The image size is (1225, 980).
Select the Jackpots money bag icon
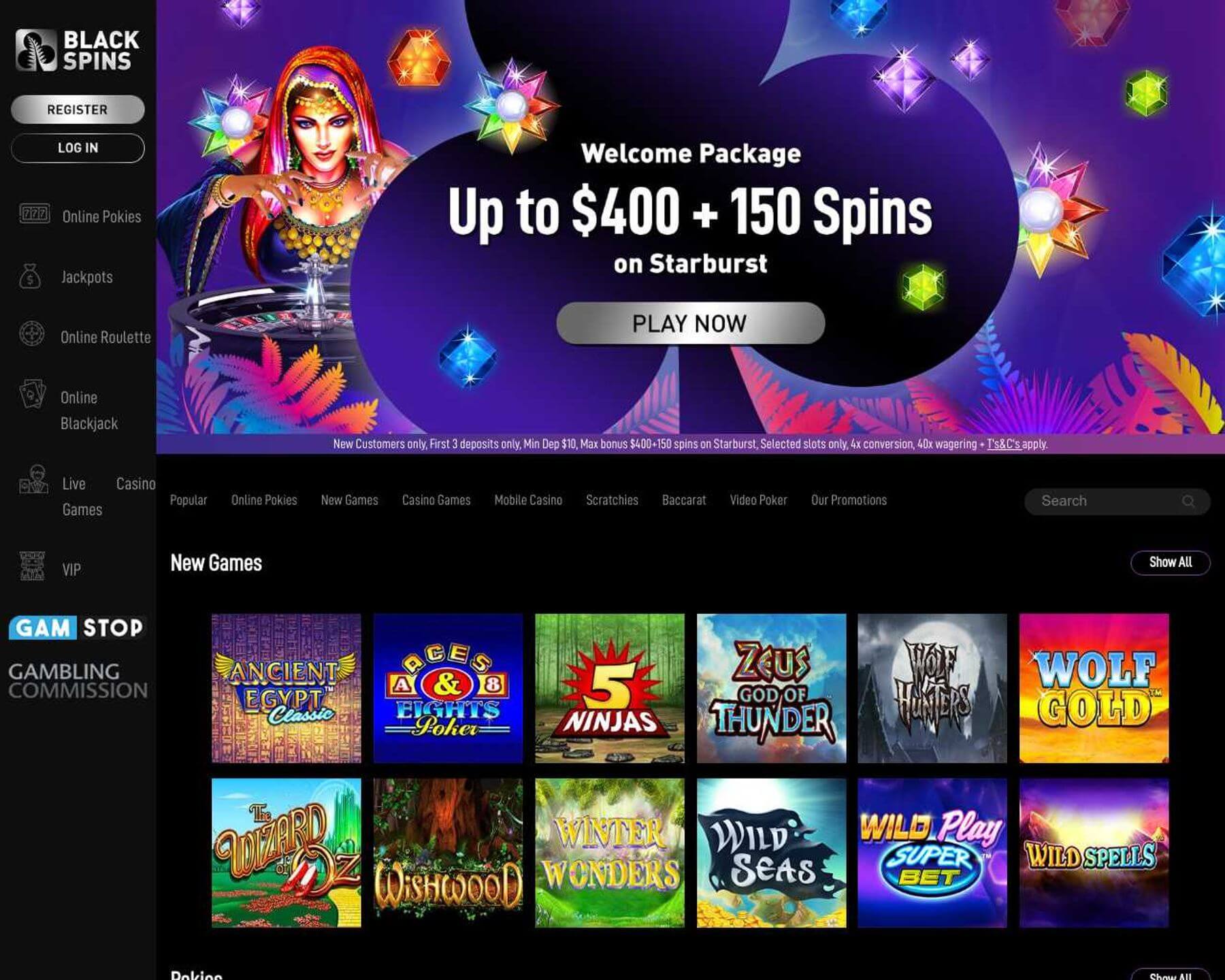click(x=30, y=276)
